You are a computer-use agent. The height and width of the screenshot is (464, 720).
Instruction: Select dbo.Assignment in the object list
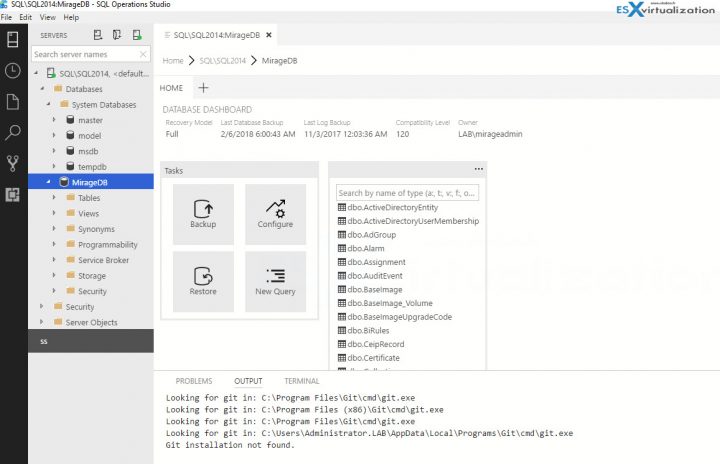click(x=377, y=262)
